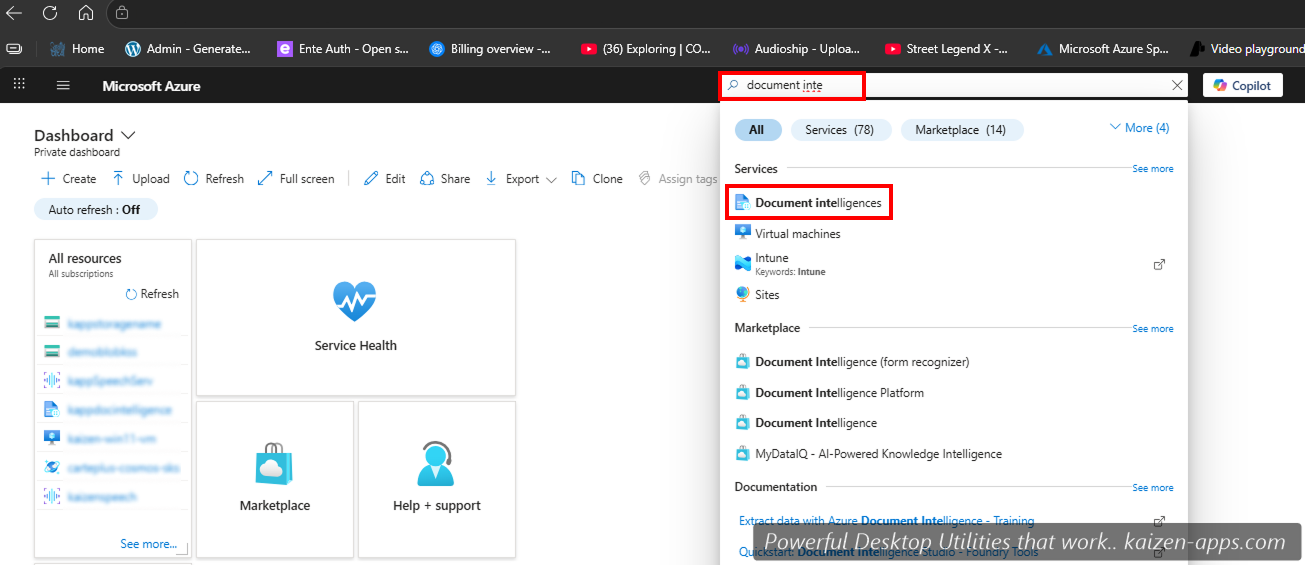Open the Home bookmark
The height and width of the screenshot is (565, 1305).
[x=76, y=48]
